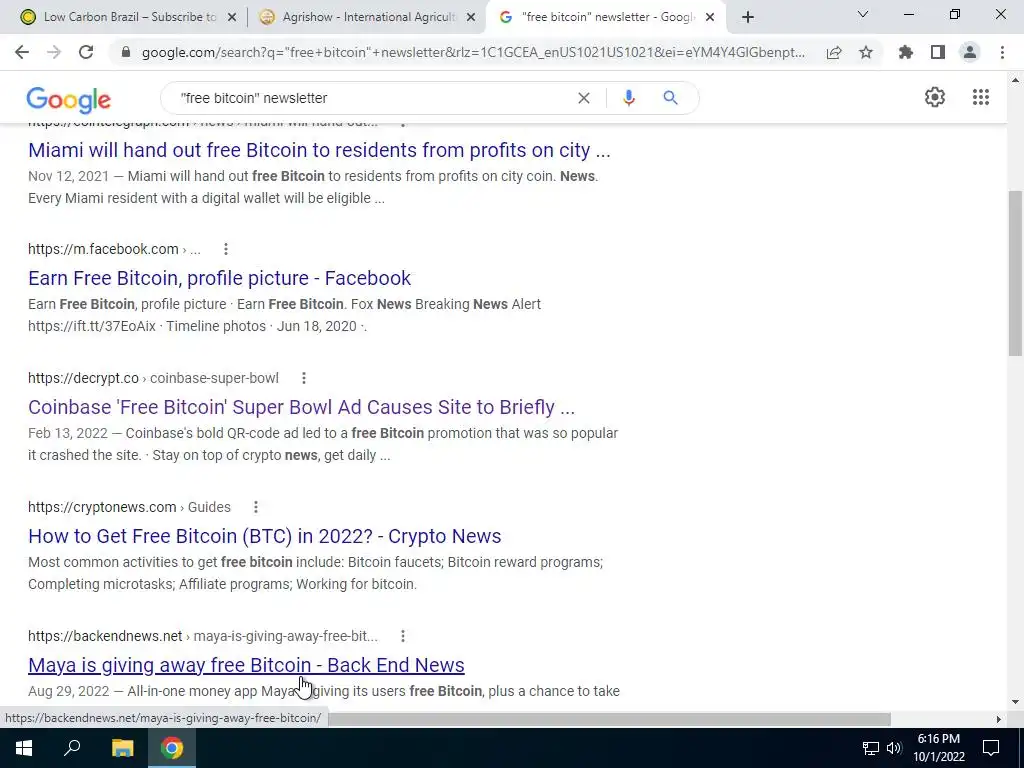Open How to Get Free Bitcoin result
1024x768 pixels.
coord(264,536)
